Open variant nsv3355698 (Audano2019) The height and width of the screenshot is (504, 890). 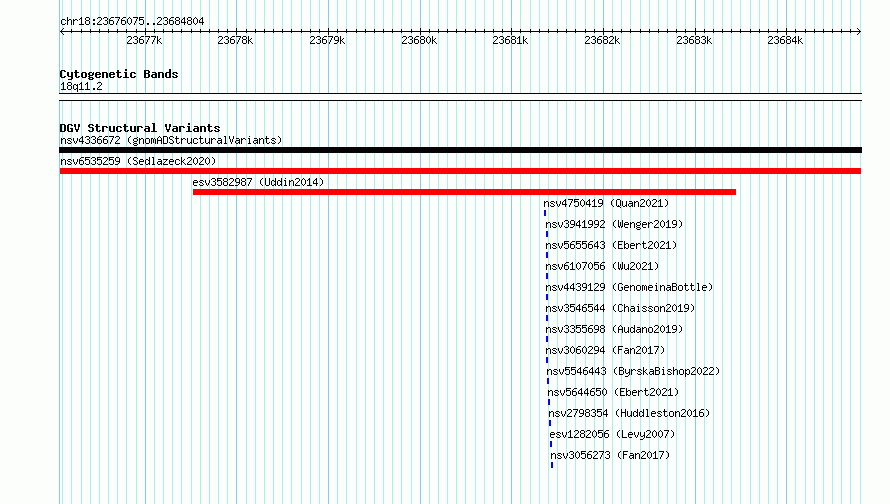(x=614, y=329)
